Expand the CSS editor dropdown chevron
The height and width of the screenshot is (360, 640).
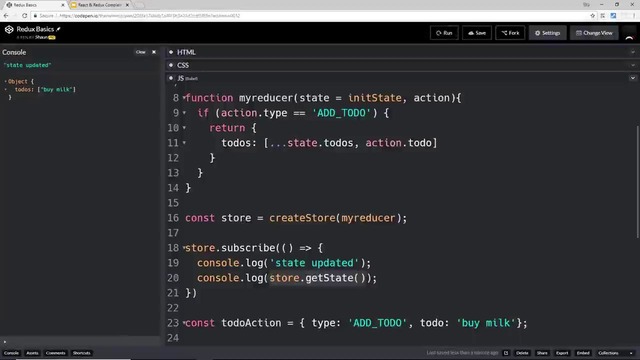coord(633,65)
